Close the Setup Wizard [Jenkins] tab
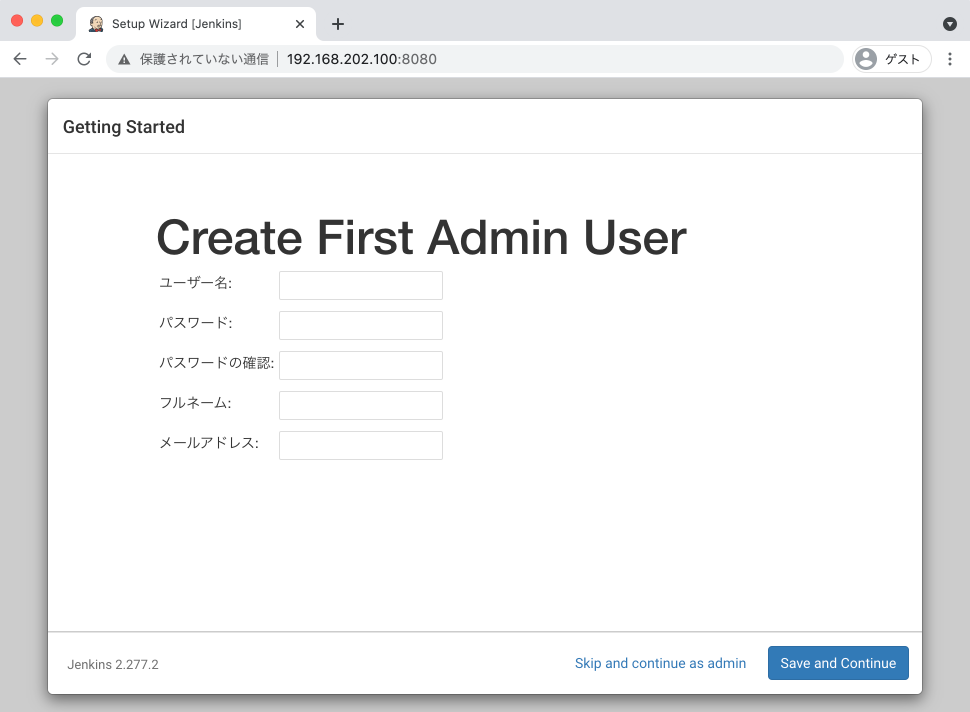Screen dimensions: 970x712 (x=300, y=23)
